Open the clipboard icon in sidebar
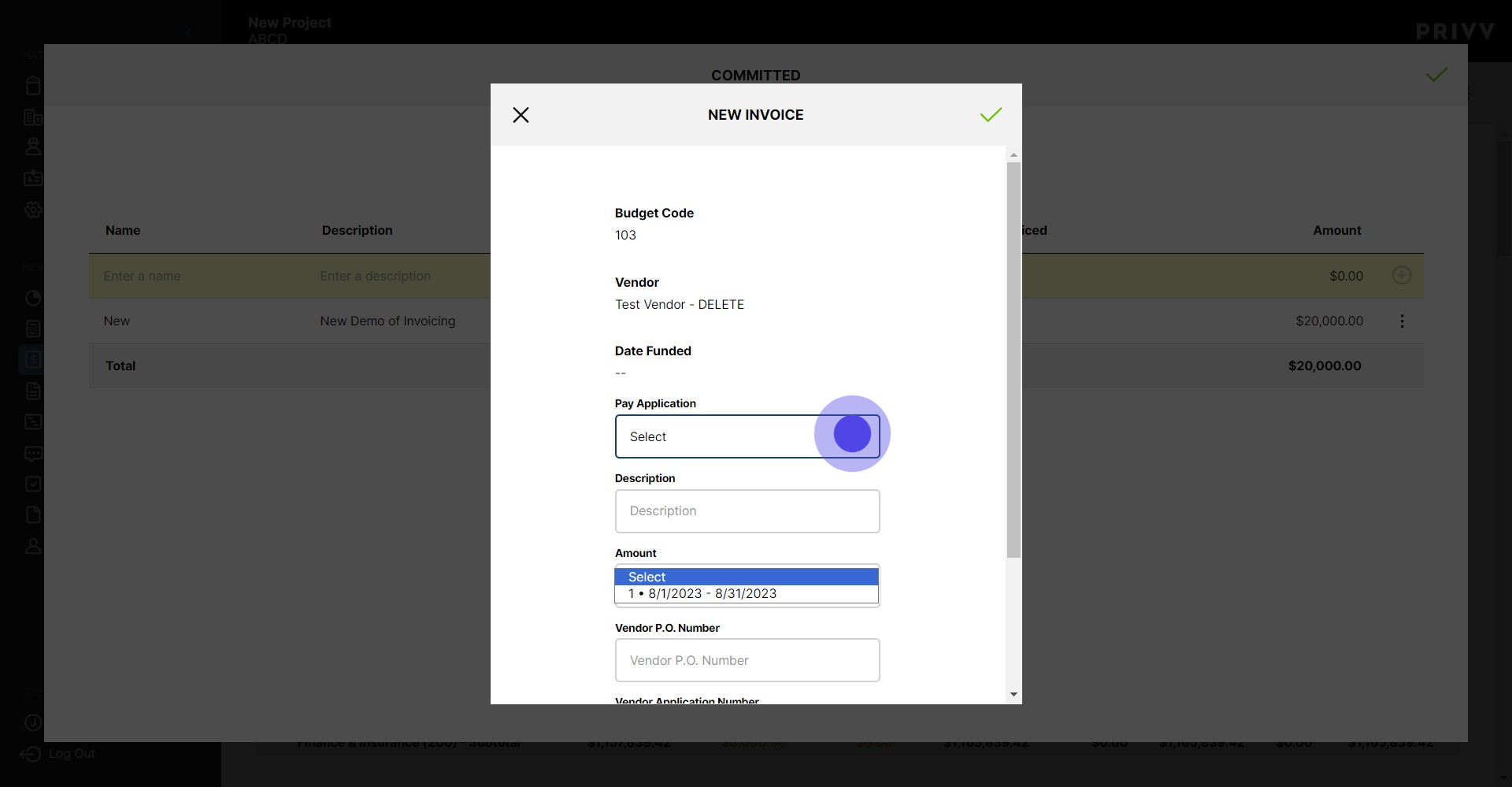This screenshot has width=1512, height=787. [33, 85]
